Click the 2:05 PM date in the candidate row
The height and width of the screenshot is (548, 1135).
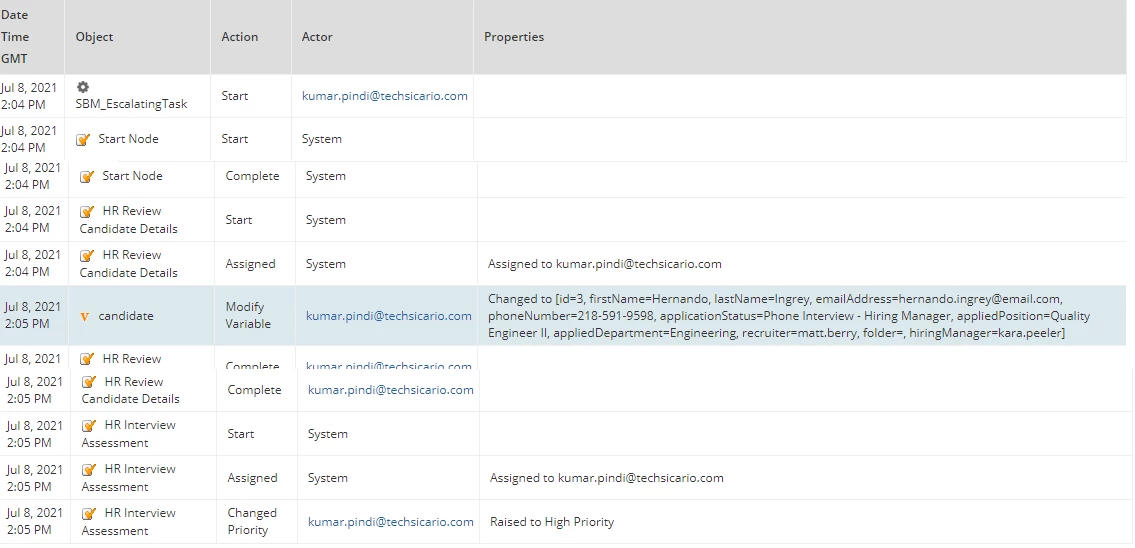tap(33, 316)
